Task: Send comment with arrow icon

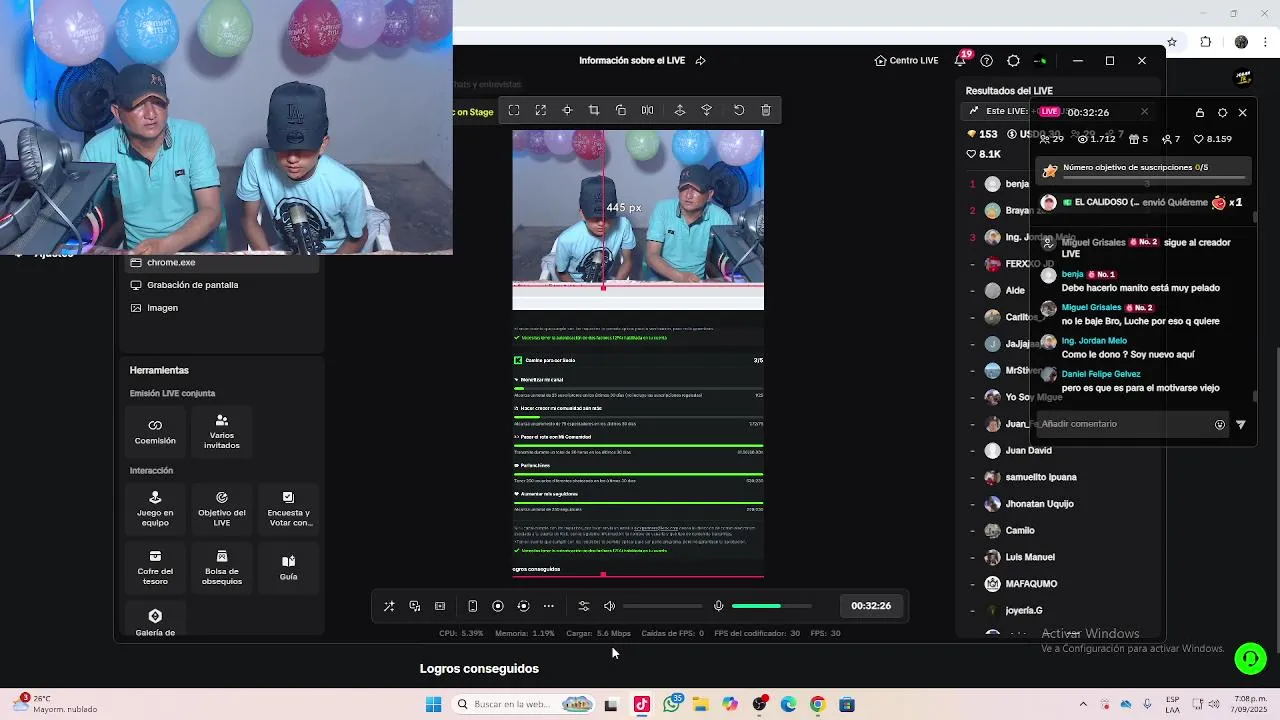Action: coord(1241,425)
